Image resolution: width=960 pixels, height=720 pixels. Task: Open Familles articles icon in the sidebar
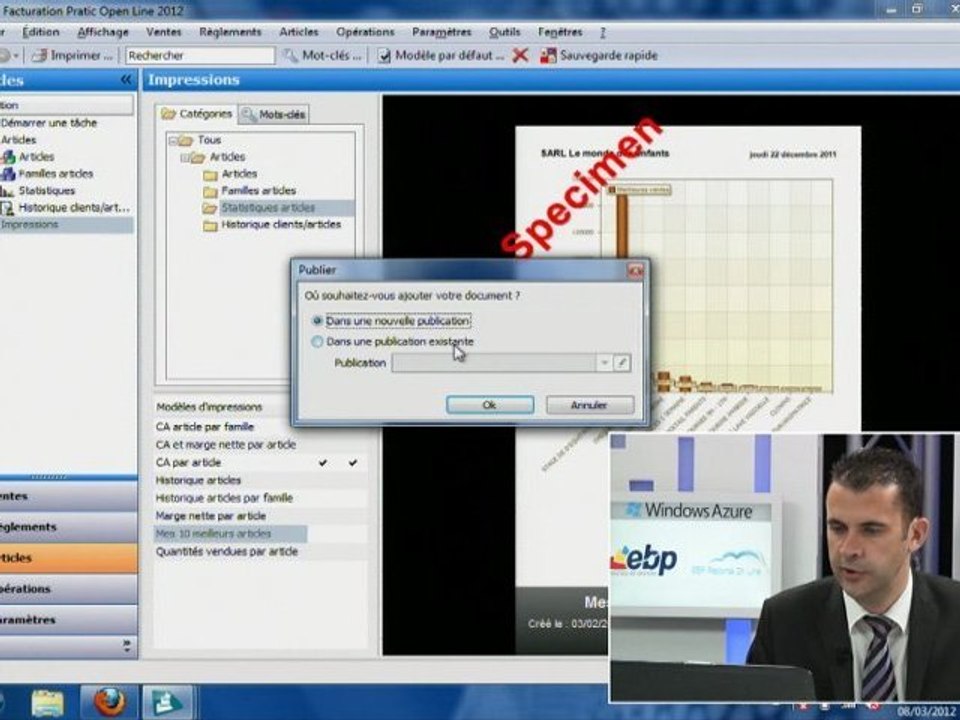(x=8, y=174)
